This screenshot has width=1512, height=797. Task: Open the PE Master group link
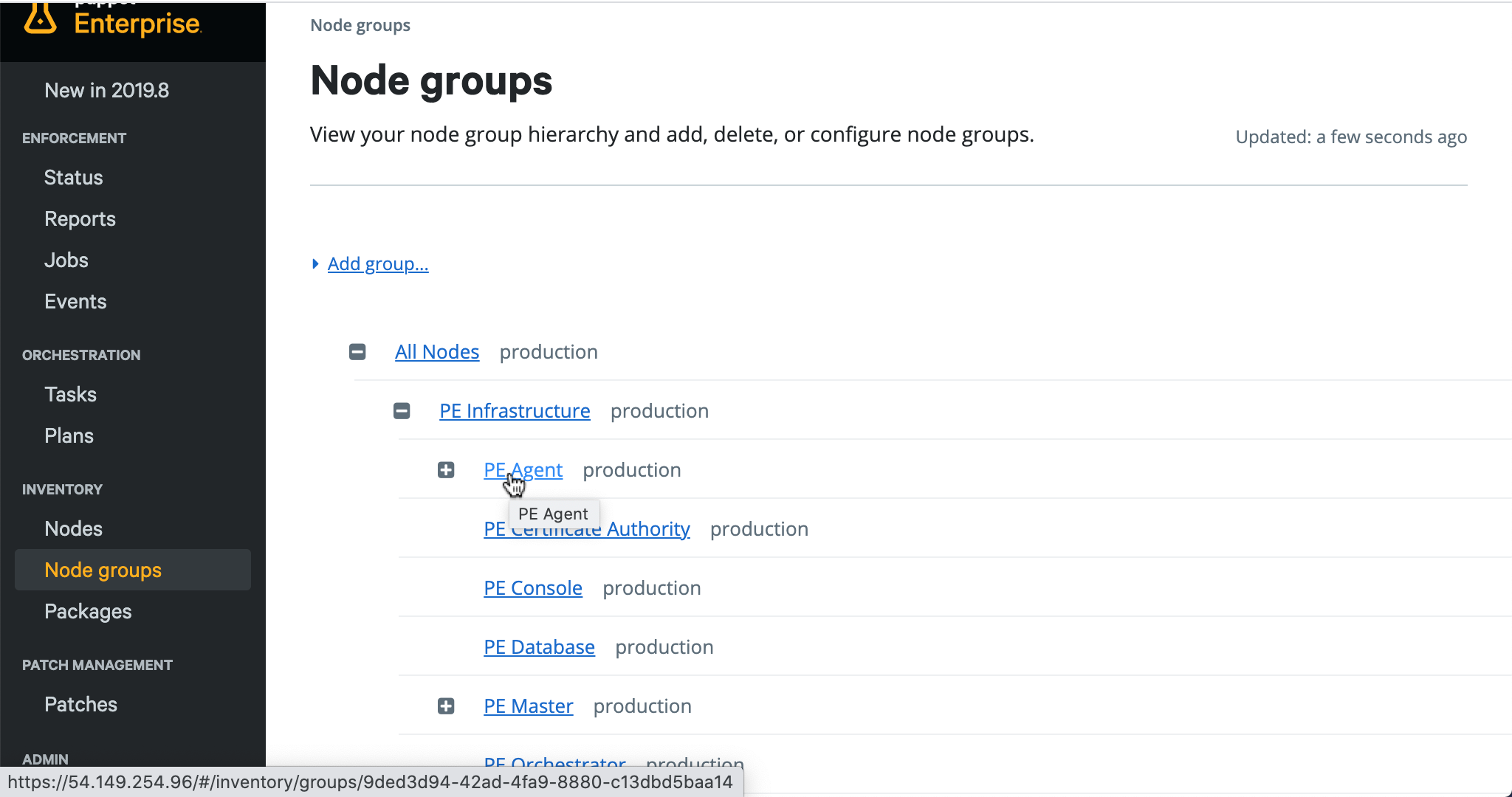[528, 706]
